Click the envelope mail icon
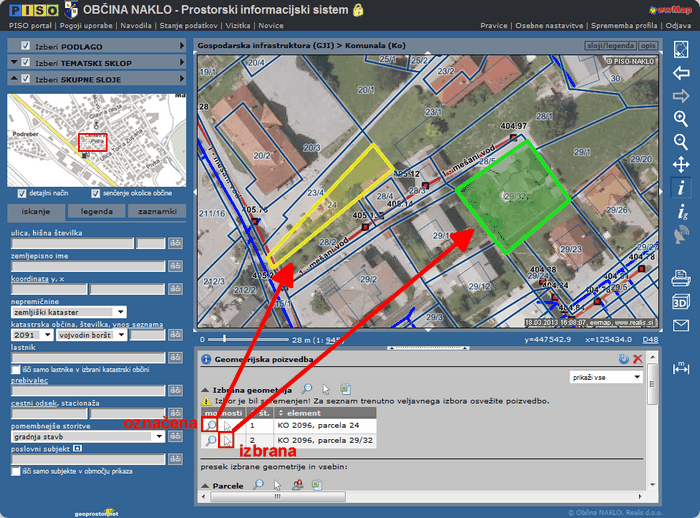Viewport: 700px width, 518px height. [x=681, y=325]
